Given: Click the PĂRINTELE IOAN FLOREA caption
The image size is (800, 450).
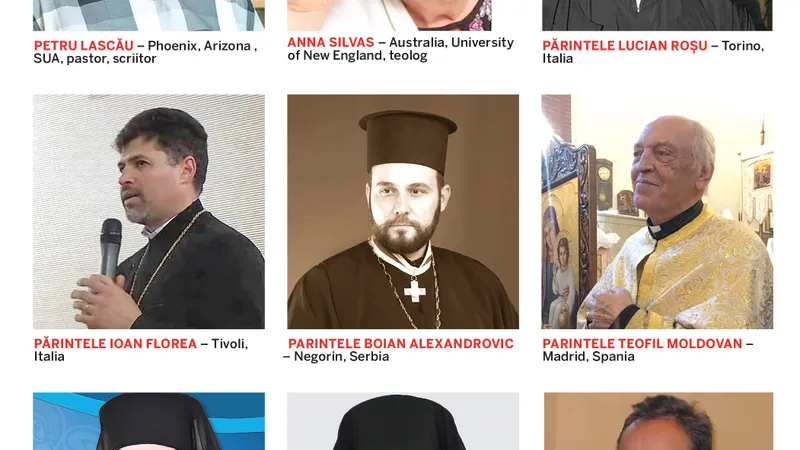Looking at the screenshot, I should (x=115, y=344).
